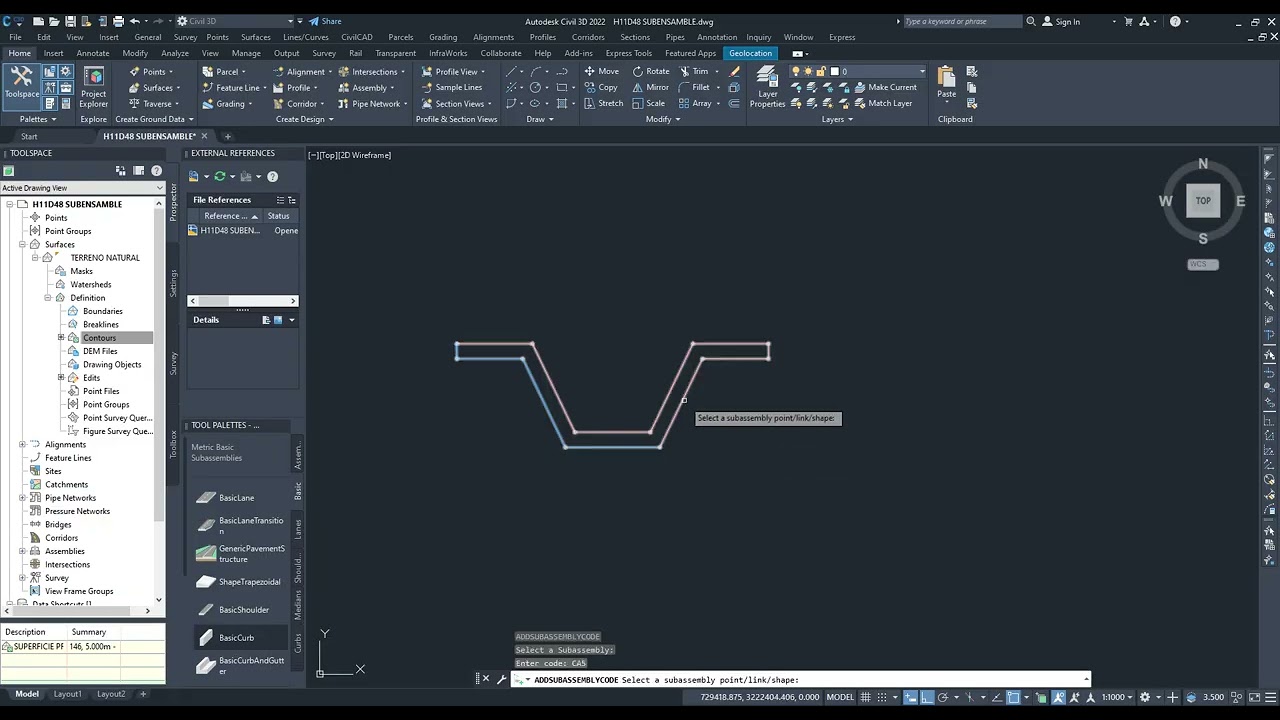This screenshot has height=720, width=1280.
Task: Select the Rotate tool
Action: [650, 71]
